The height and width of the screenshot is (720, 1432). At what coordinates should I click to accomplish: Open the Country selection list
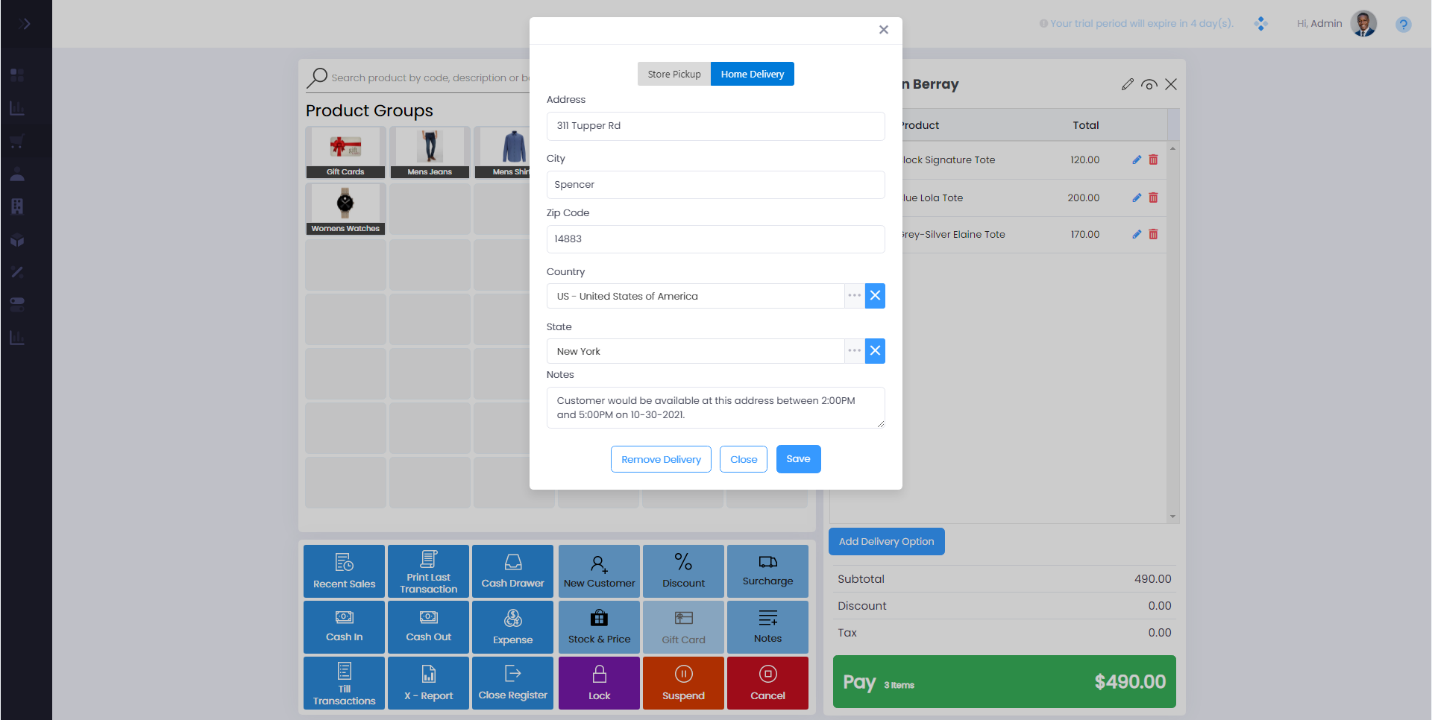coord(854,295)
